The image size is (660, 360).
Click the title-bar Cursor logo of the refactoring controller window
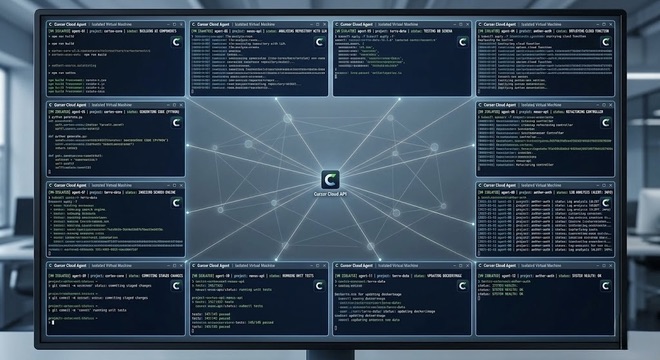480,105
